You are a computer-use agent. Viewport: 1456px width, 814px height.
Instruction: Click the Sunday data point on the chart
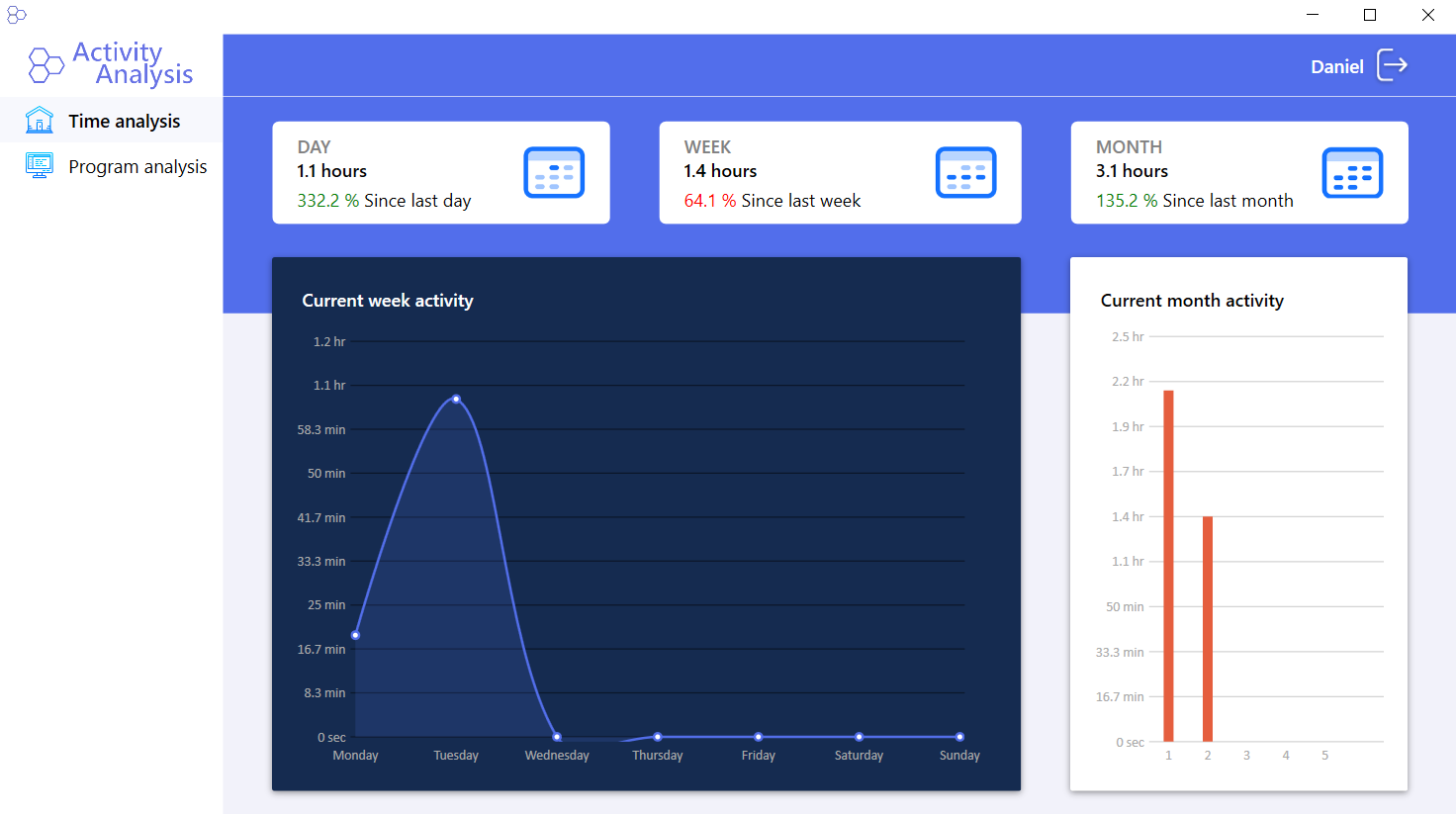click(959, 737)
